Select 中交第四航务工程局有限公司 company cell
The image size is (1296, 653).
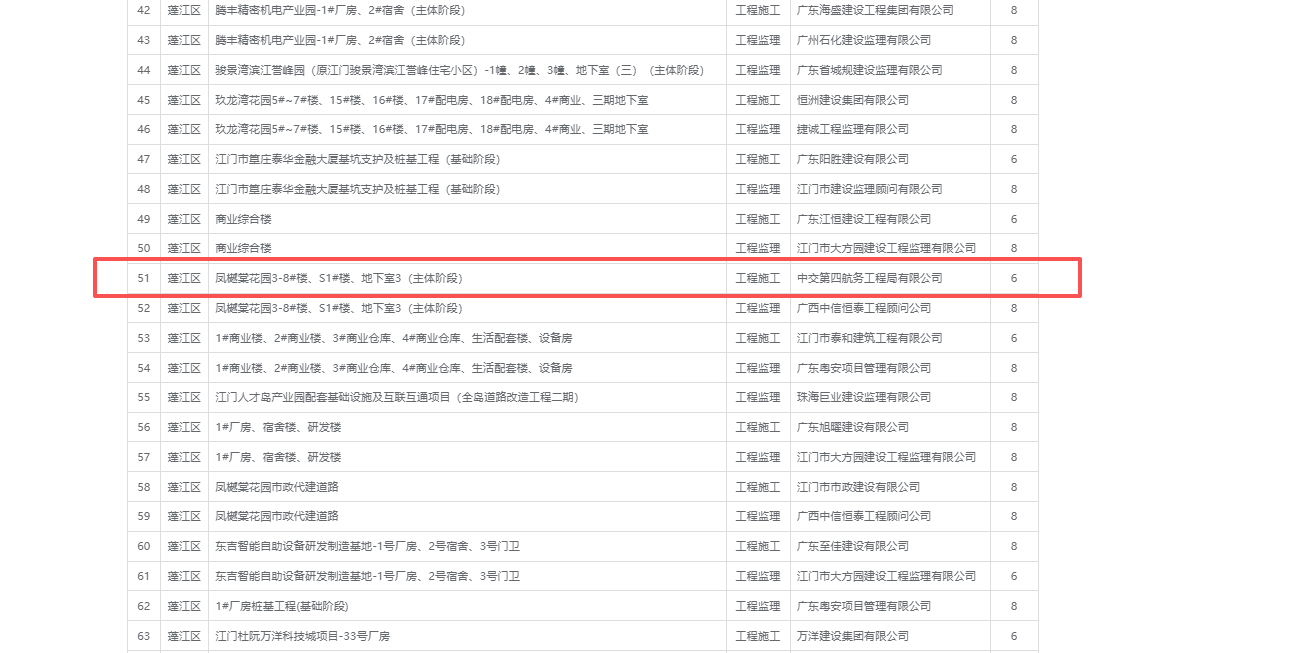click(x=868, y=278)
